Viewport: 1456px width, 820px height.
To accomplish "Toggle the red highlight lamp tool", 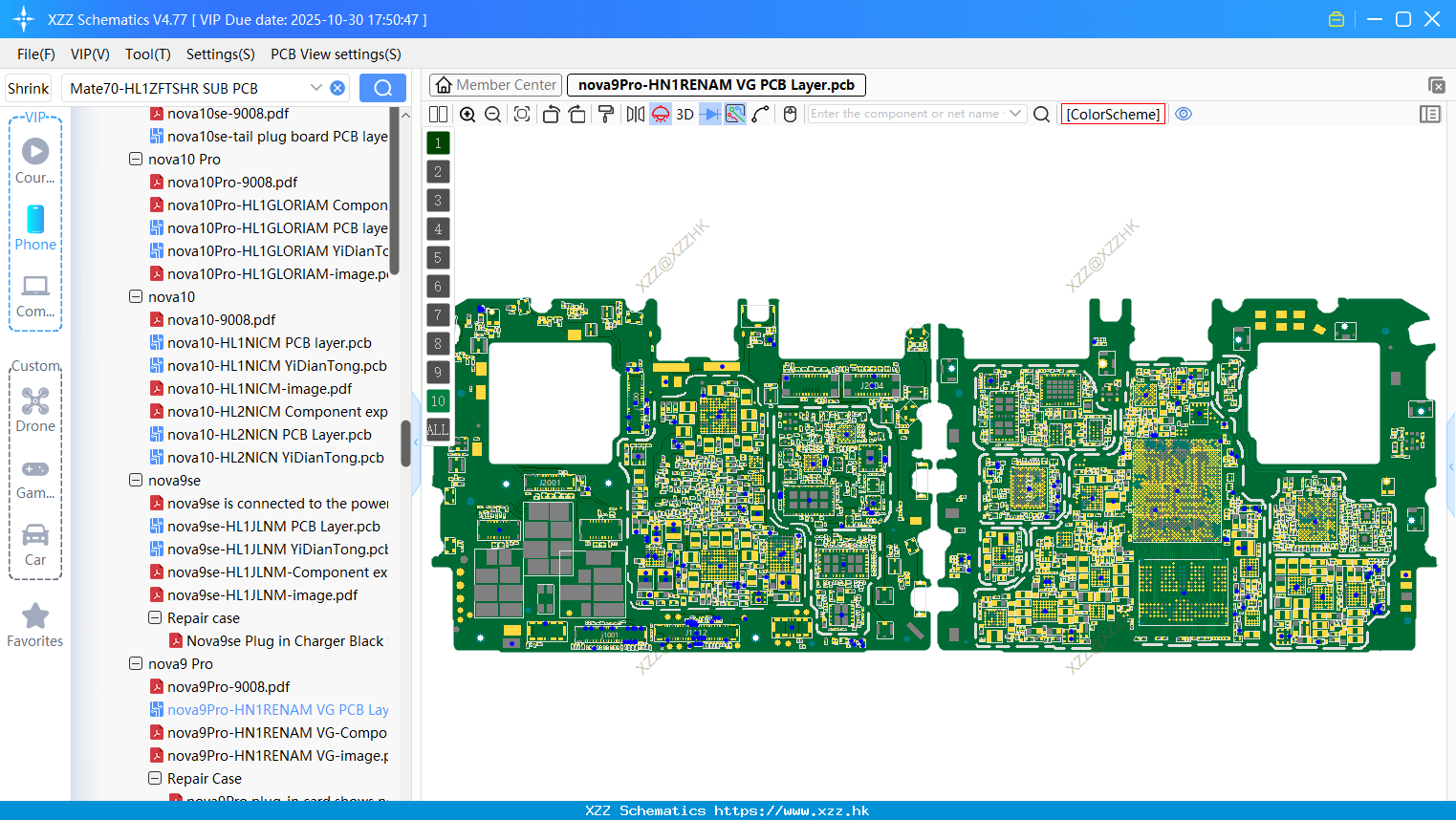I will coord(661,114).
